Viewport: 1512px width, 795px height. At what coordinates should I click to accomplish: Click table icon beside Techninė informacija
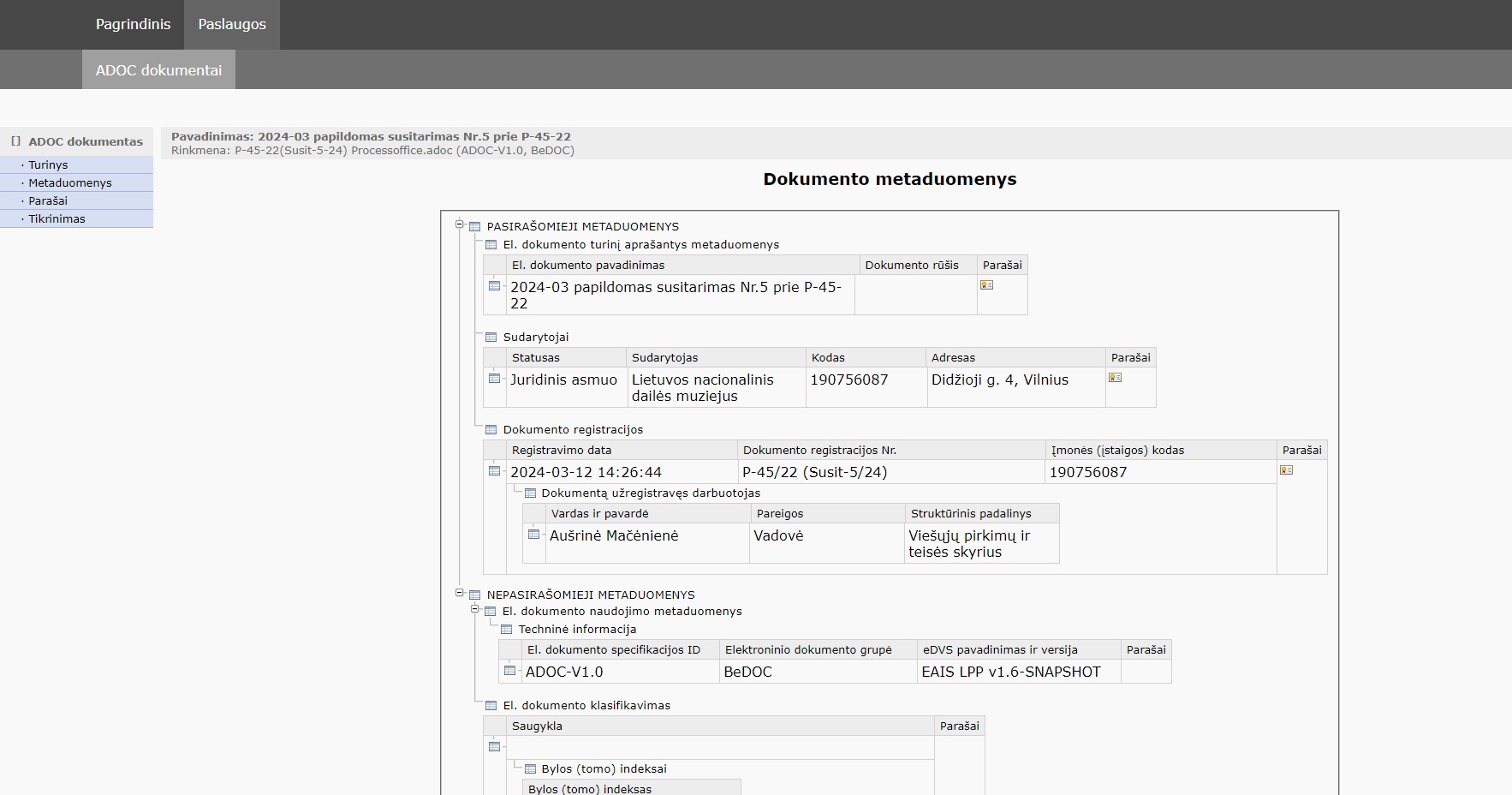tap(506, 630)
